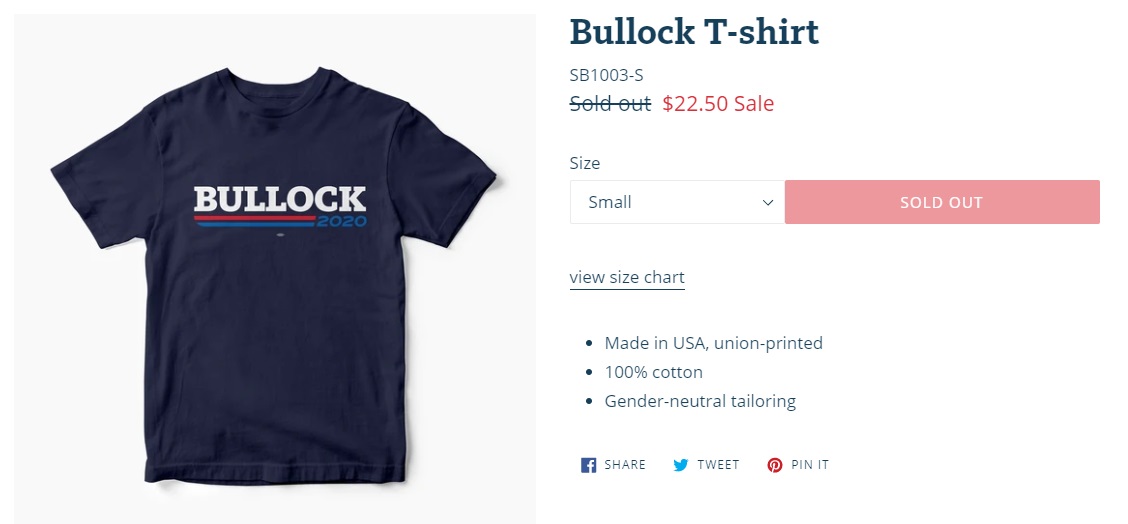
Task: Click the $22.50 Sale price
Action: click(718, 104)
